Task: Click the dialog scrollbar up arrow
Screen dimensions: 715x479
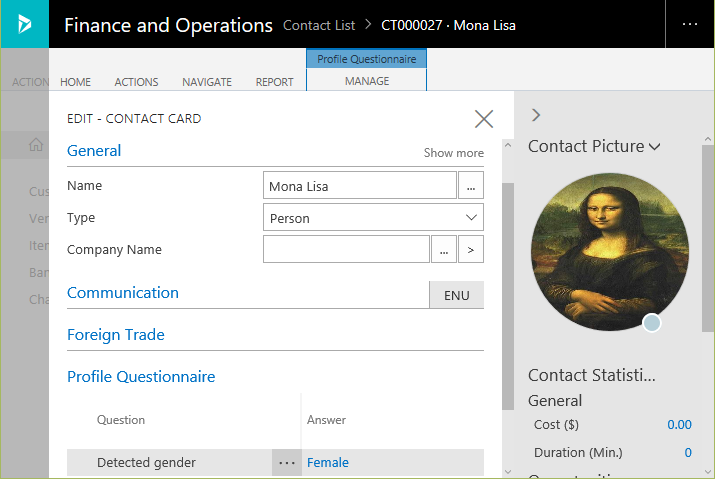Action: pyautogui.click(x=508, y=146)
